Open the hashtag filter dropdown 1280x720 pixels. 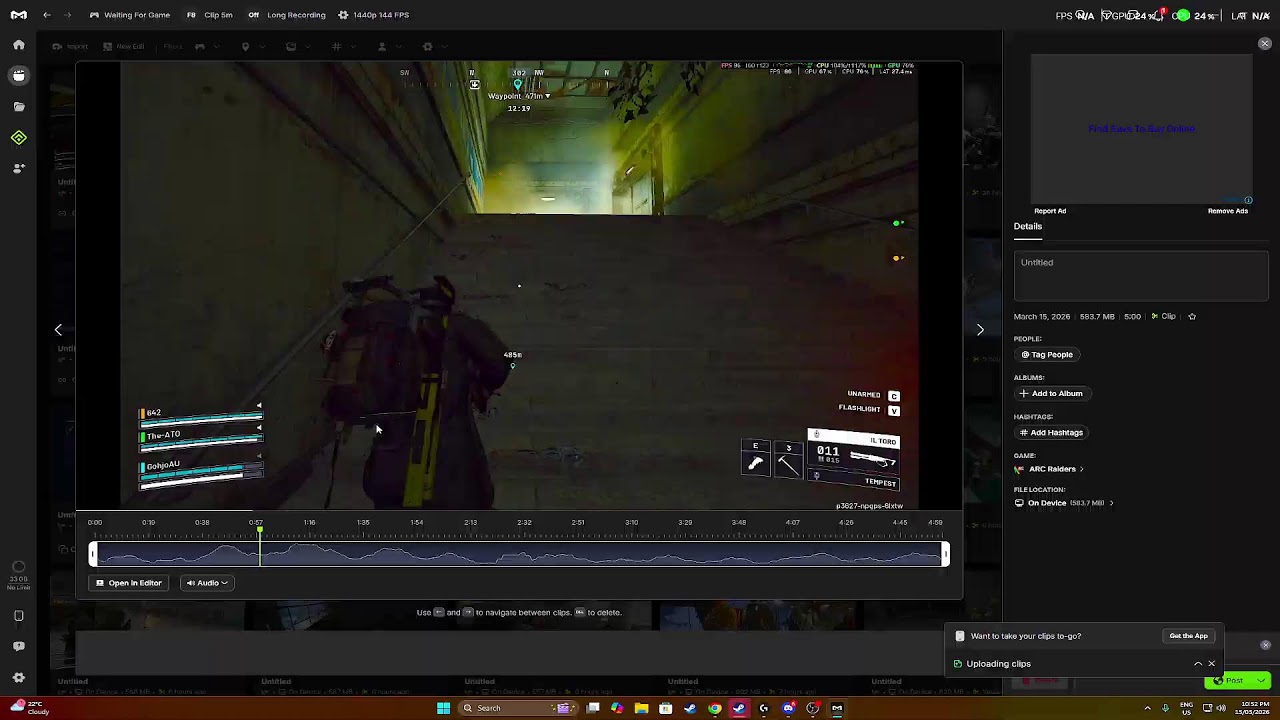click(342, 46)
